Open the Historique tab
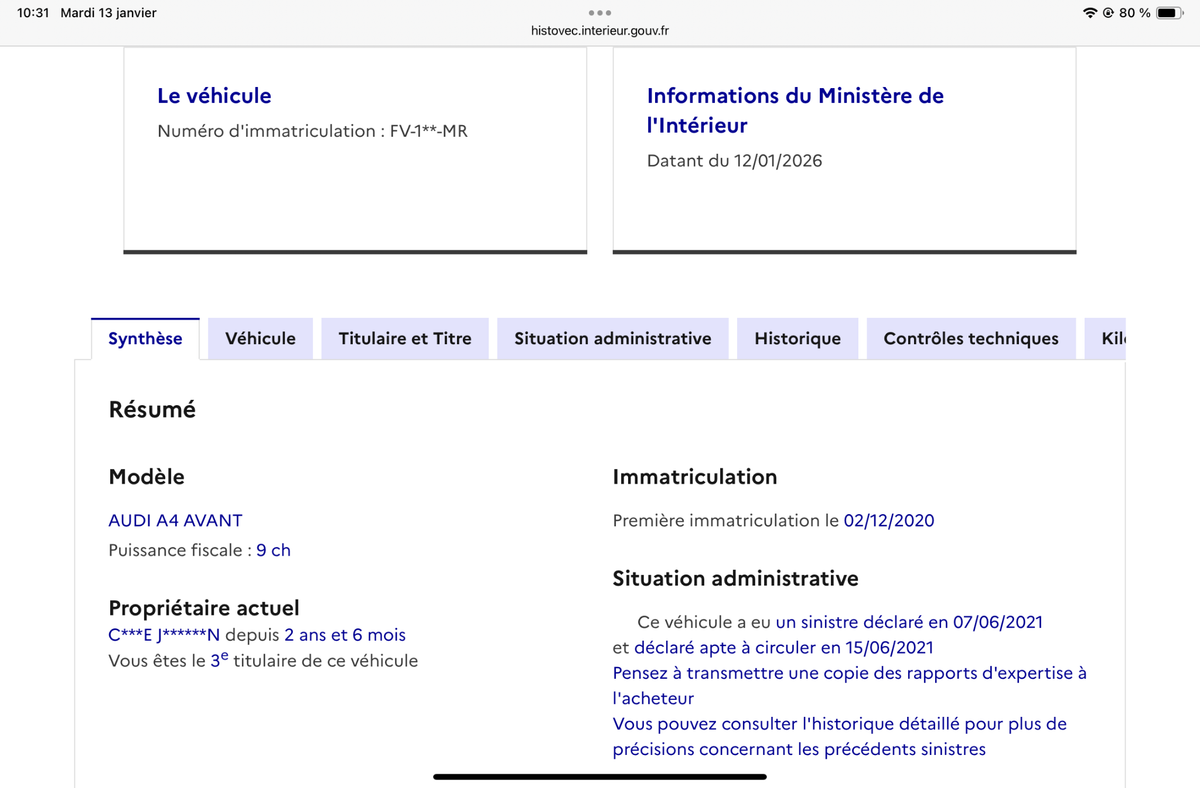 pos(797,338)
